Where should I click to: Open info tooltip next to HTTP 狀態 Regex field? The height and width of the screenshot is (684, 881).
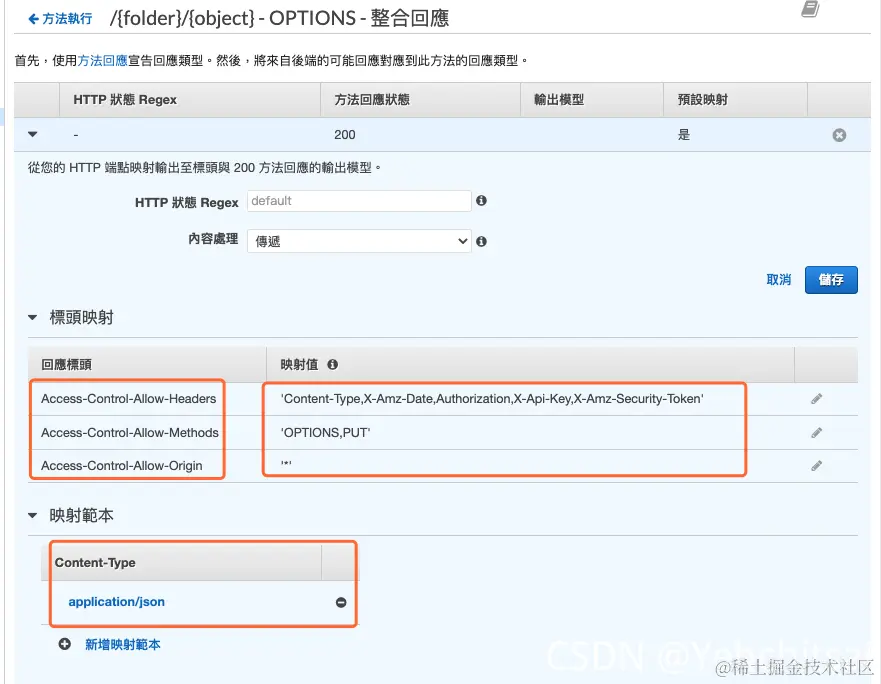coord(481,201)
